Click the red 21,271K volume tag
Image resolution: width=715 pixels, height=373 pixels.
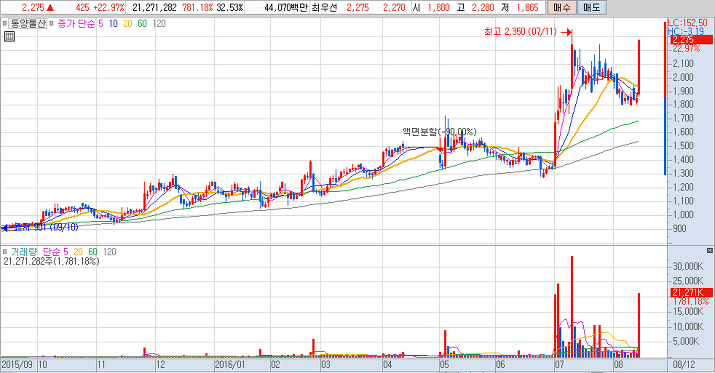[x=691, y=293]
